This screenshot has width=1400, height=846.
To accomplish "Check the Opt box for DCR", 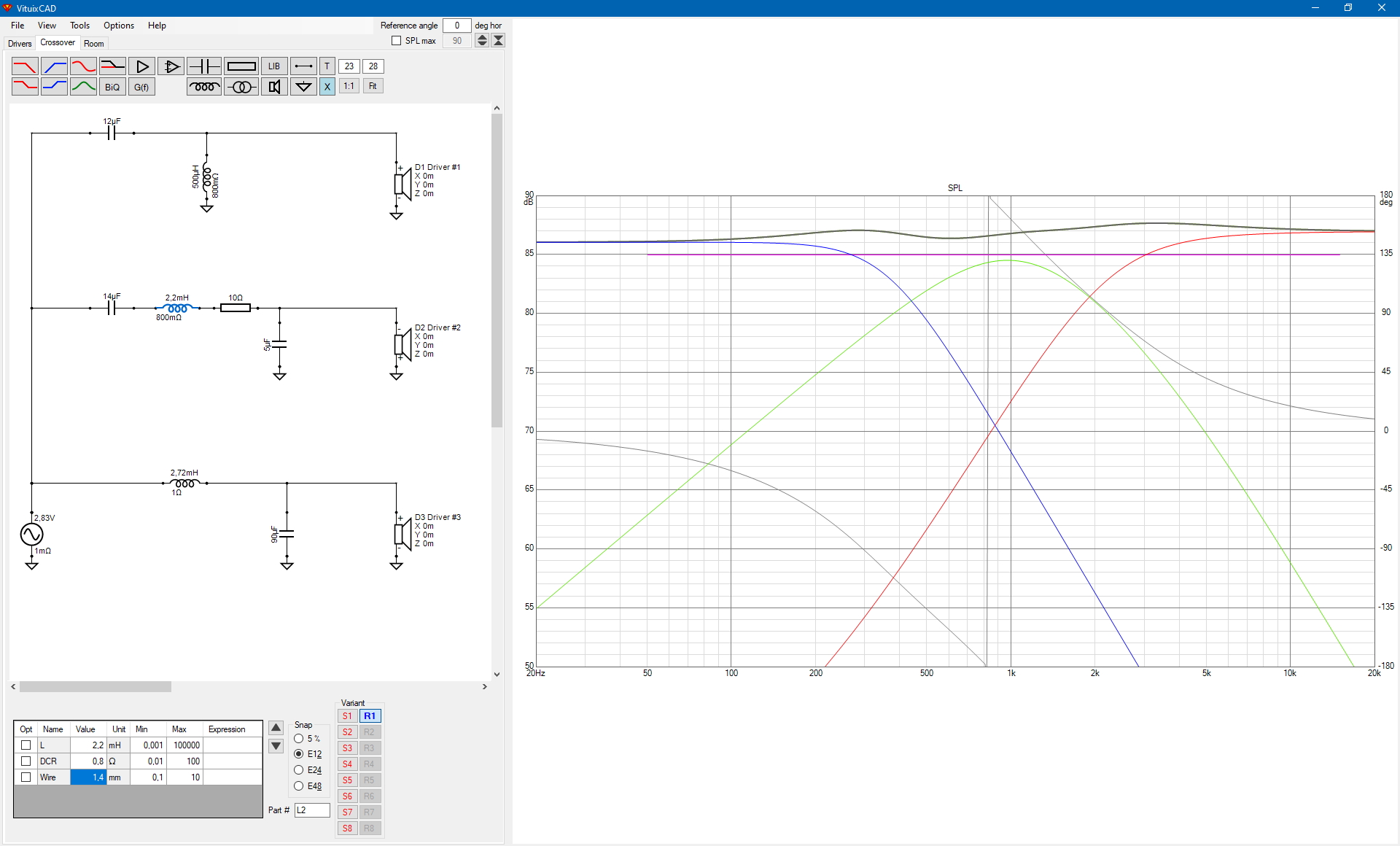I will click(26, 761).
